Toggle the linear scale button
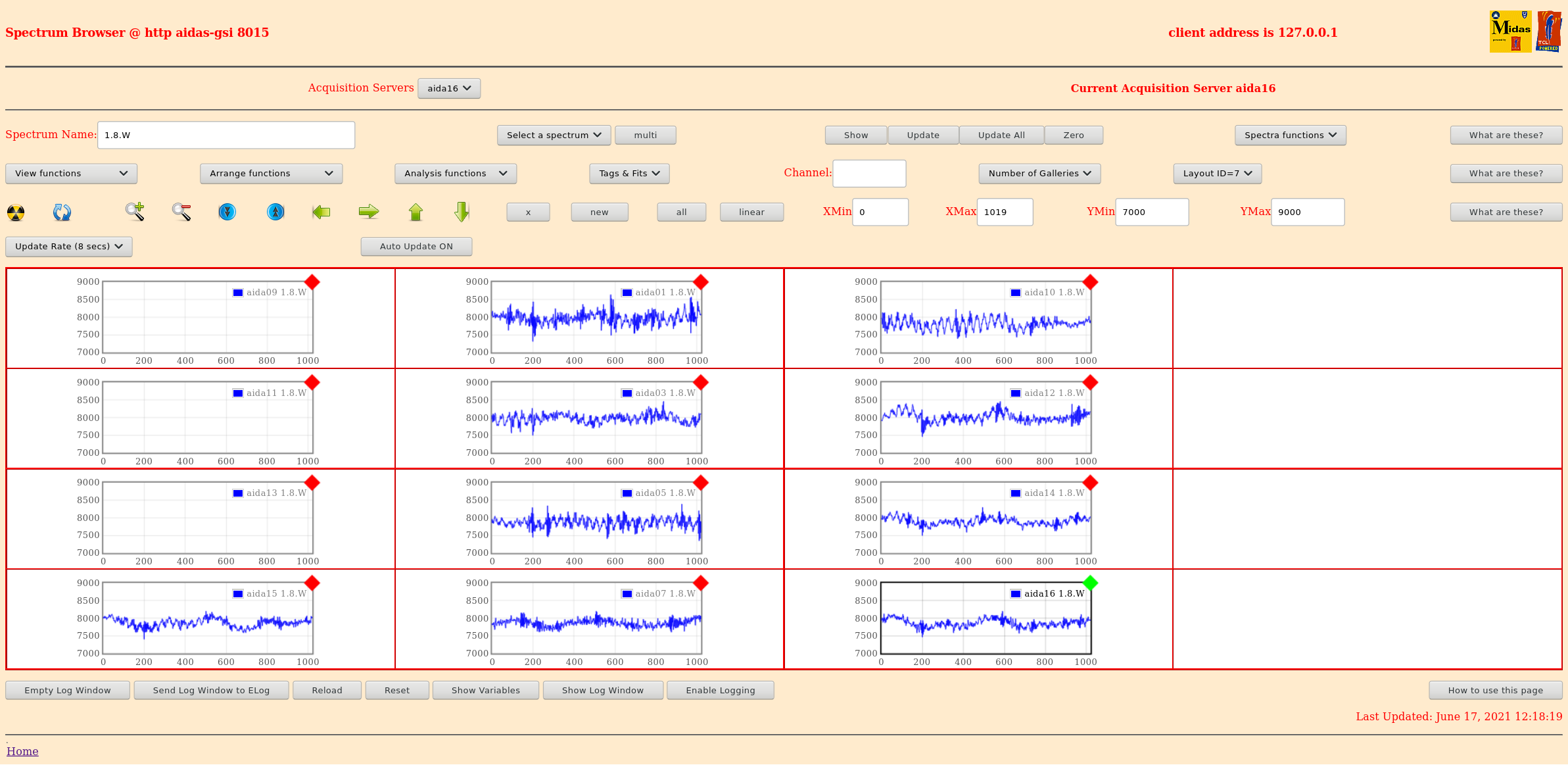This screenshot has width=1568, height=765. tap(751, 212)
